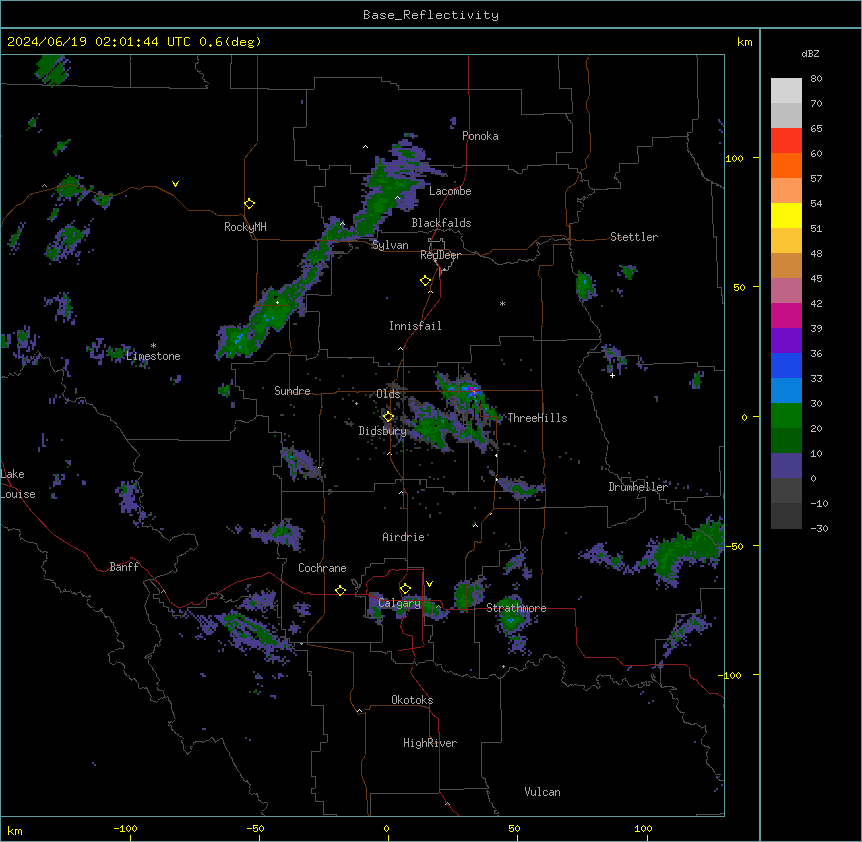Click the dBZ legend heading
This screenshot has height=842, width=862.
810,54
